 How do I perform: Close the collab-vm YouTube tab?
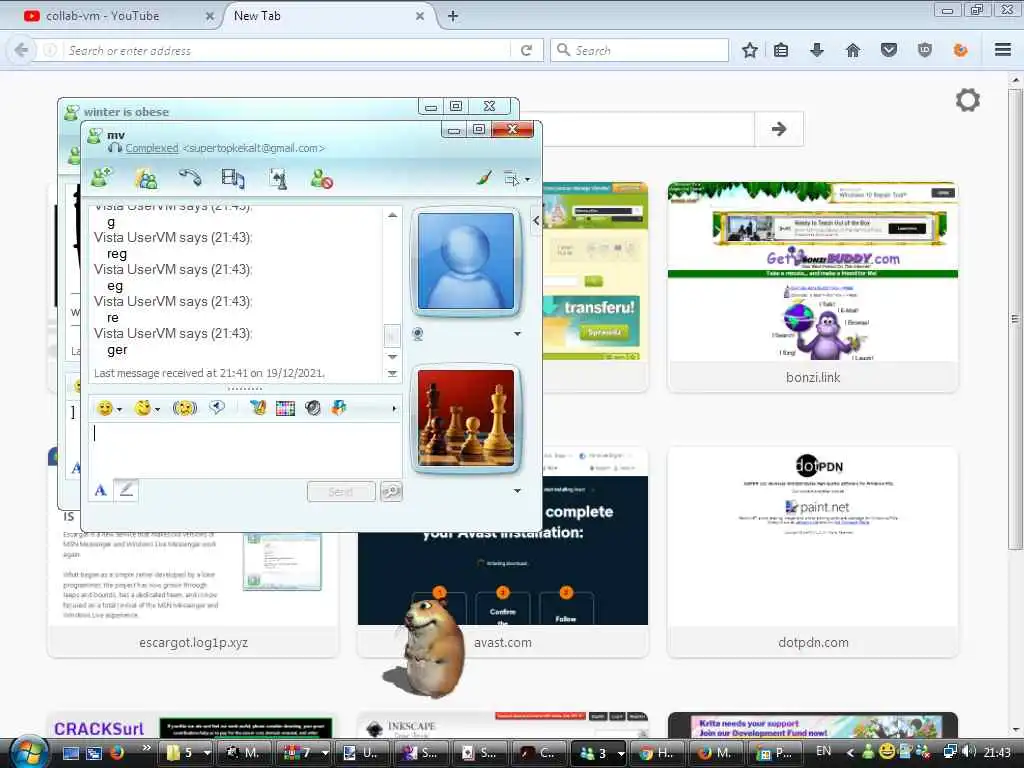(210, 16)
